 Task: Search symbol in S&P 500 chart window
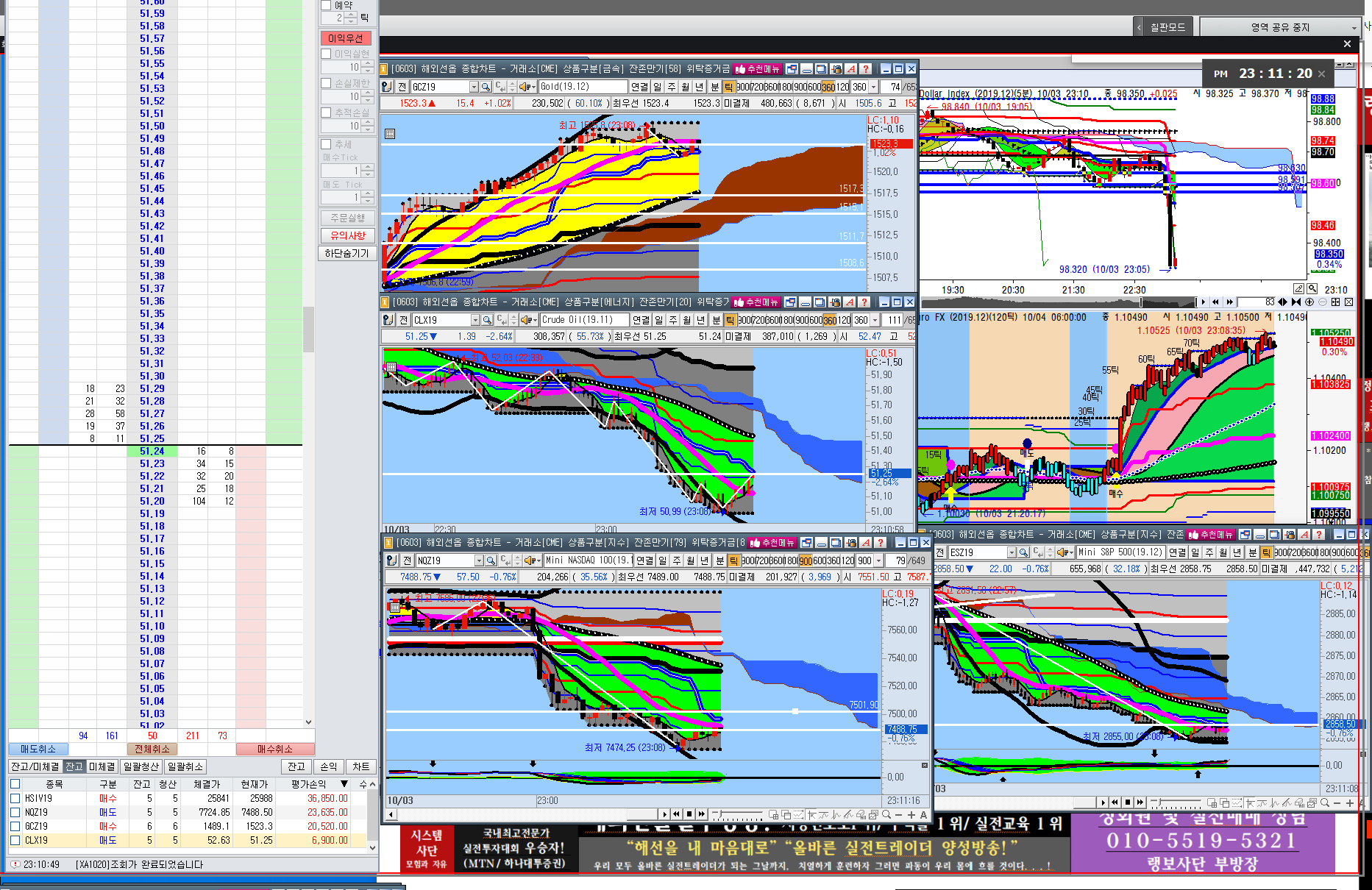point(1023,552)
